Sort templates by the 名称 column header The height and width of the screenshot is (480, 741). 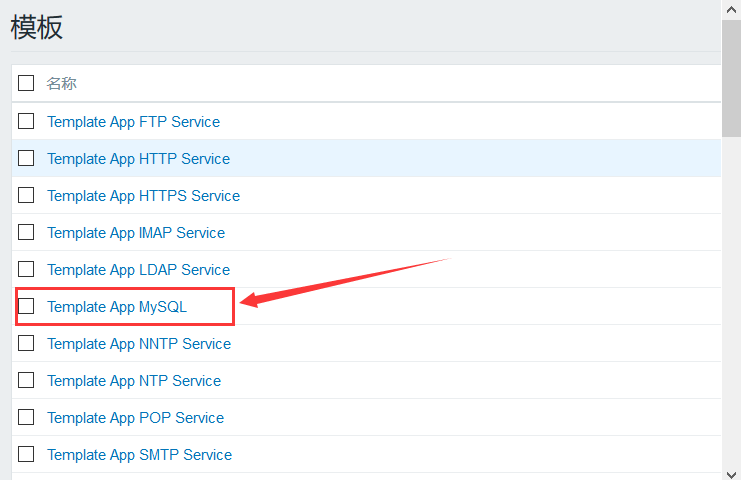(x=61, y=84)
